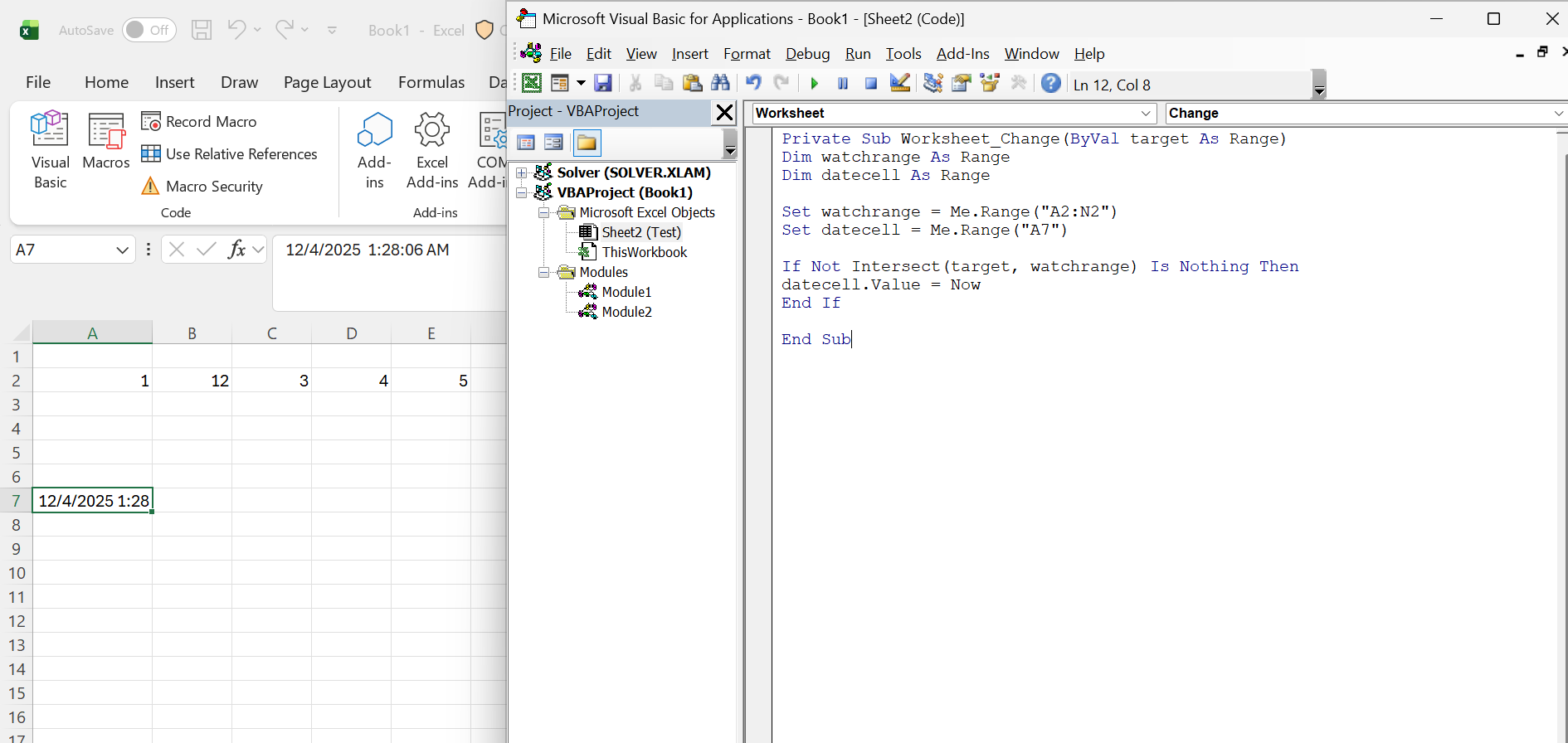Click the Undo arrow in the VBA toolbar

(x=753, y=83)
